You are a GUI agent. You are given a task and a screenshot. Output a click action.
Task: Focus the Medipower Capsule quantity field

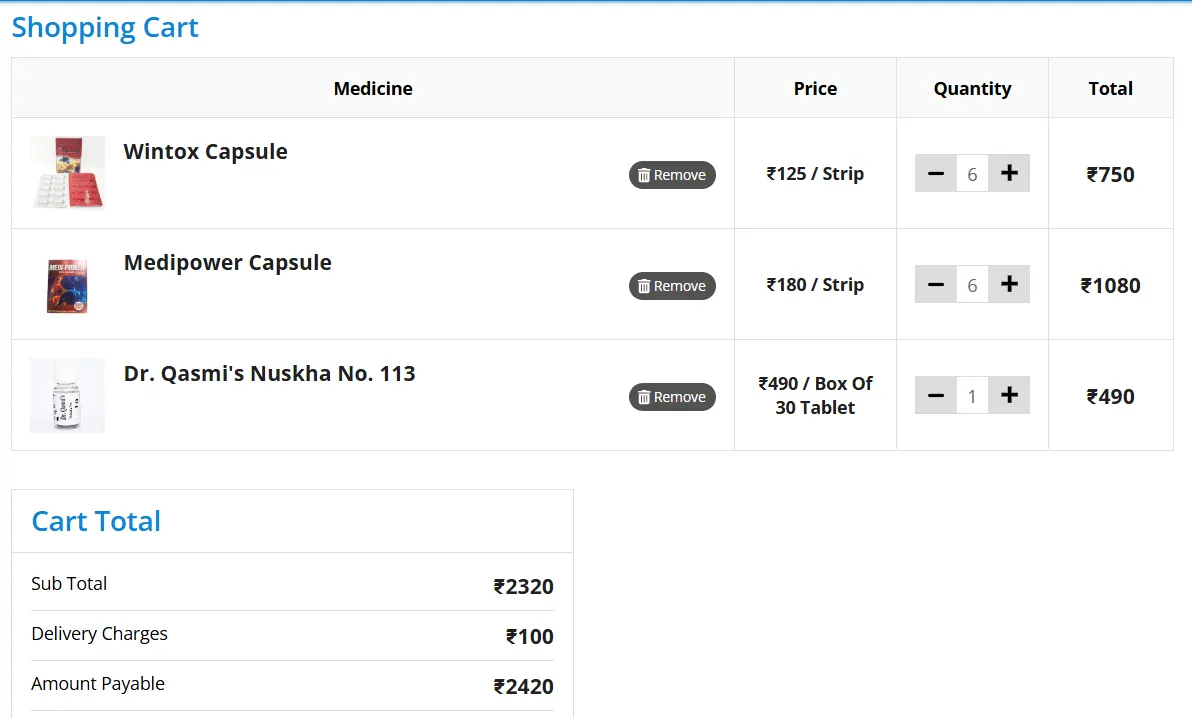coord(972,285)
